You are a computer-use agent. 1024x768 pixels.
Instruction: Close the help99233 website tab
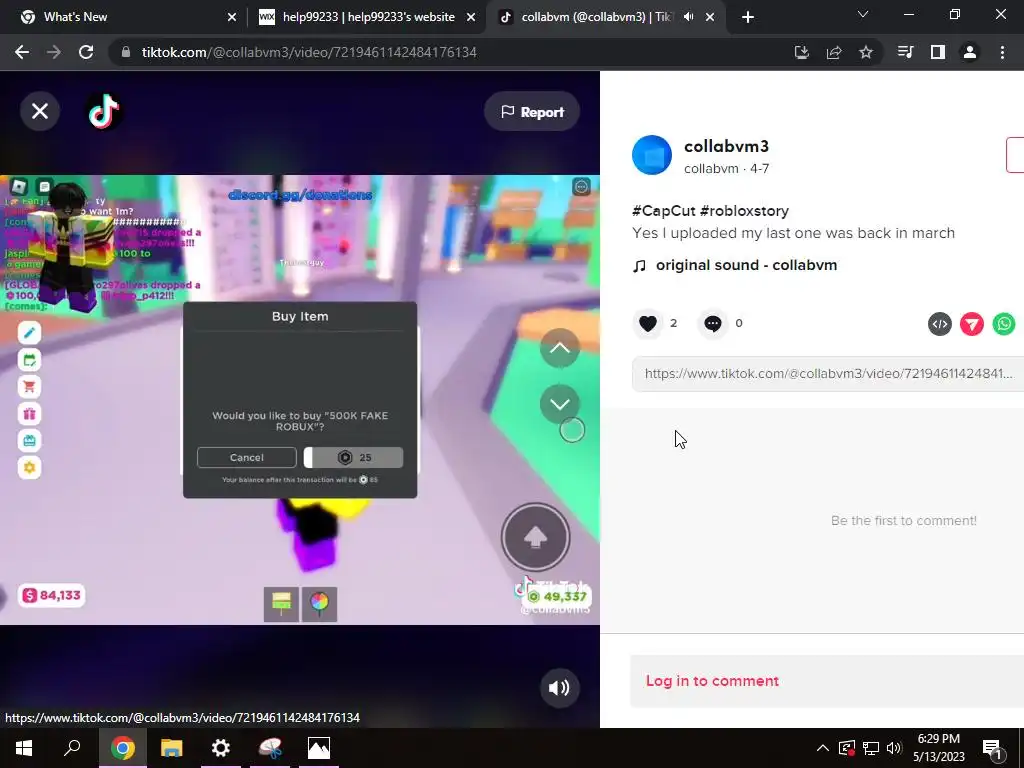click(x=471, y=18)
